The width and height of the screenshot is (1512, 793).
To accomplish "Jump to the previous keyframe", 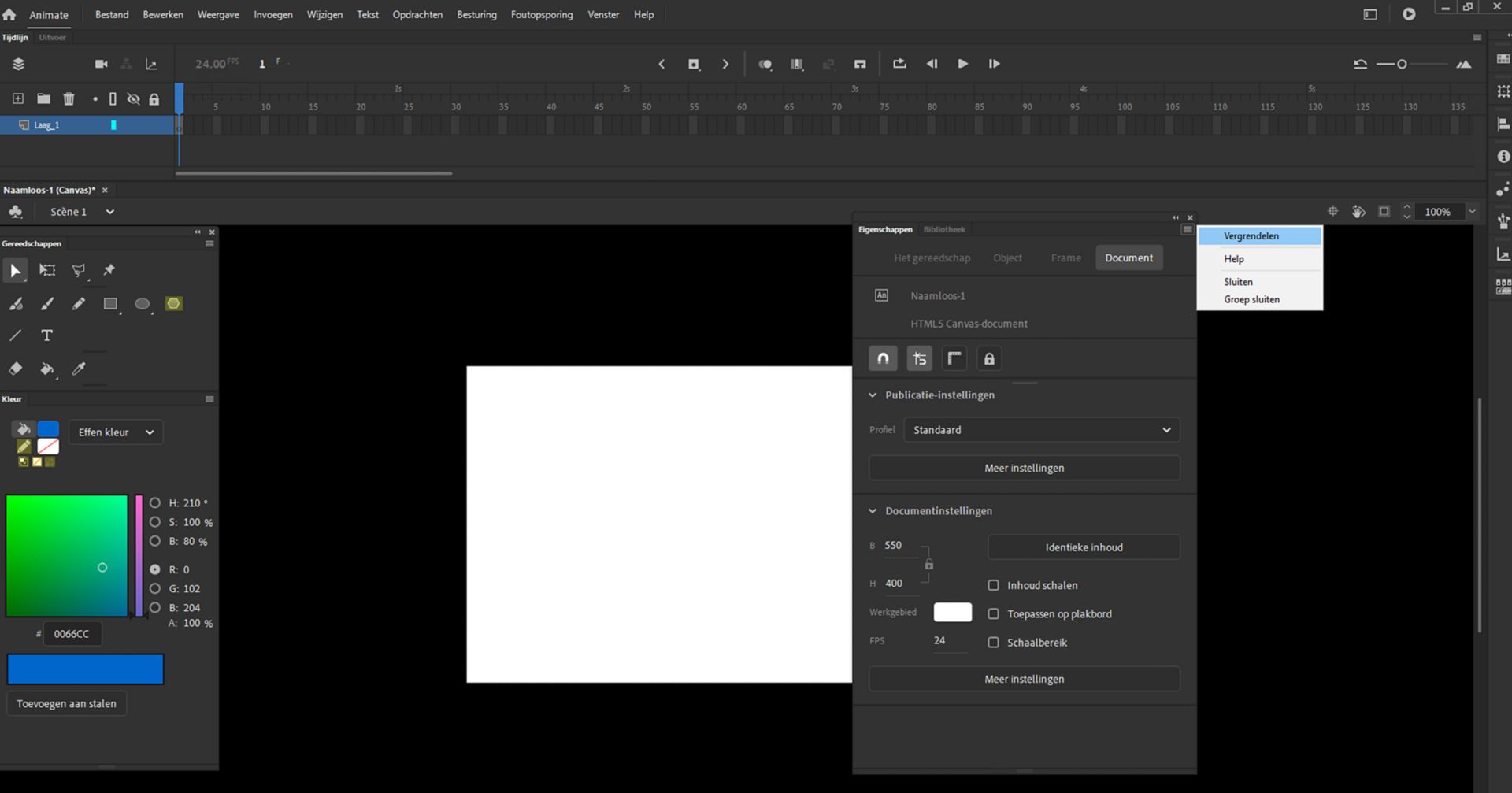I will 661,64.
